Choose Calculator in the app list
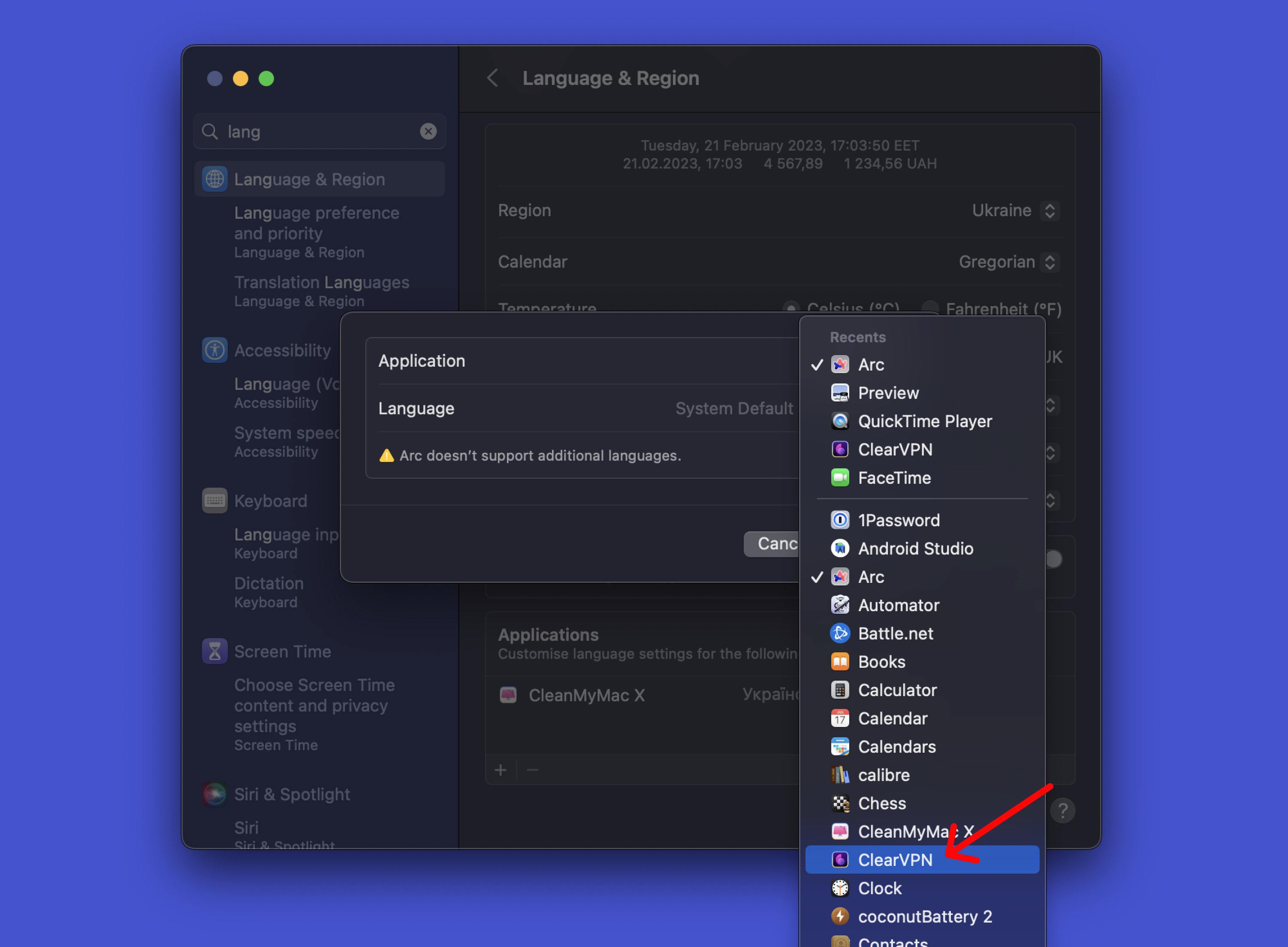The image size is (1288, 947). coord(922,690)
